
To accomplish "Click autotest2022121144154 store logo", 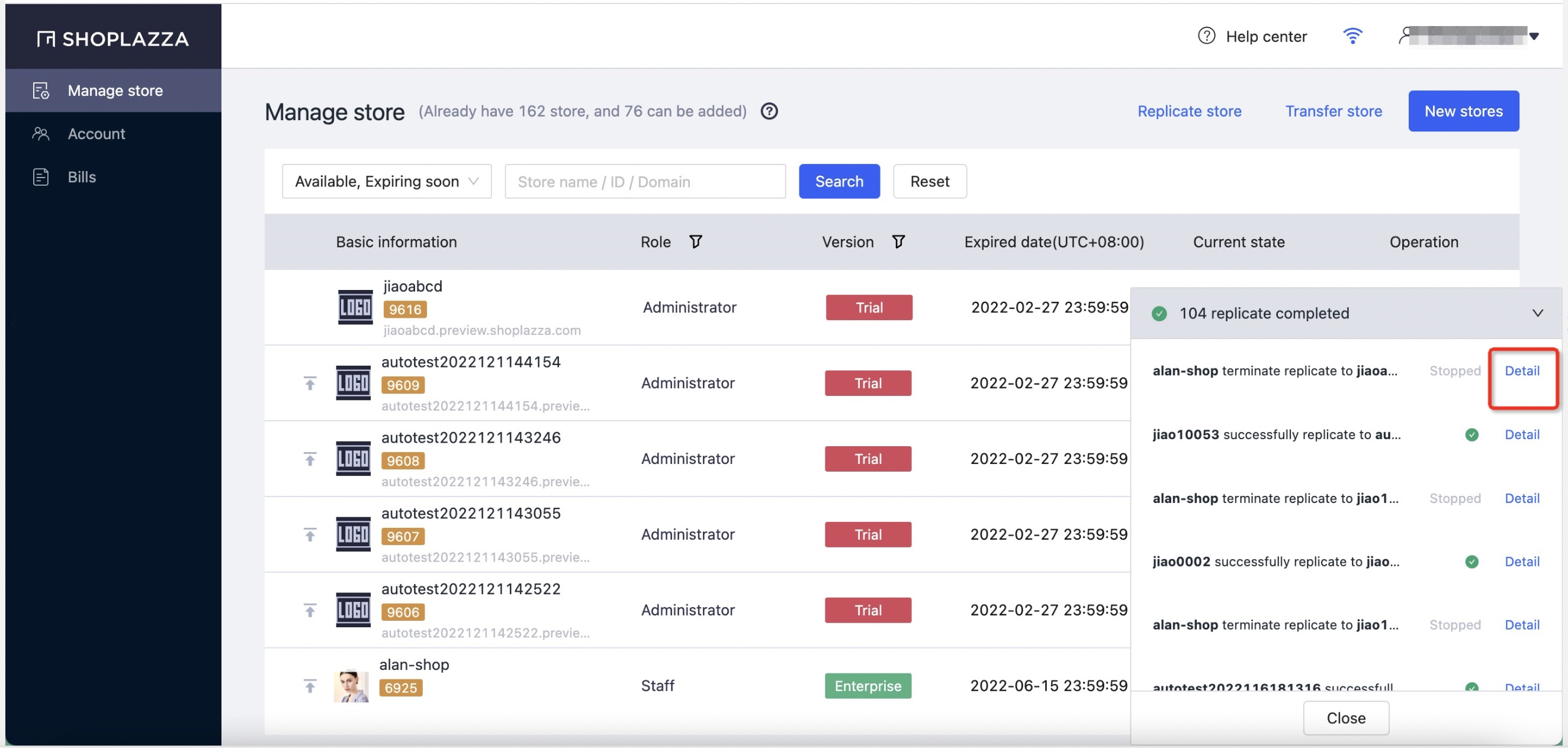I will point(353,383).
